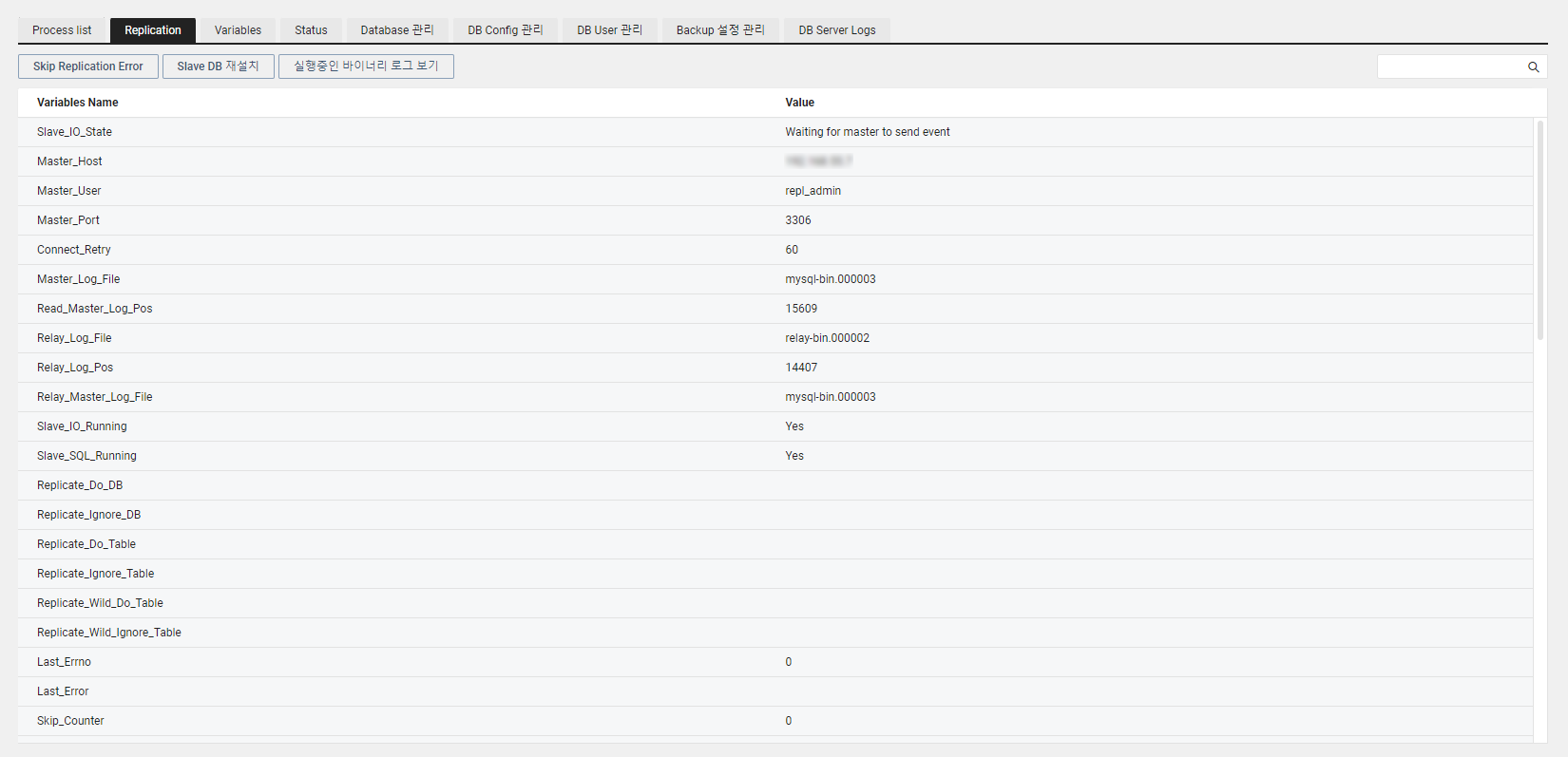Open DB User 관리 tab
Viewport: 1568px width, 757px height.
(610, 30)
